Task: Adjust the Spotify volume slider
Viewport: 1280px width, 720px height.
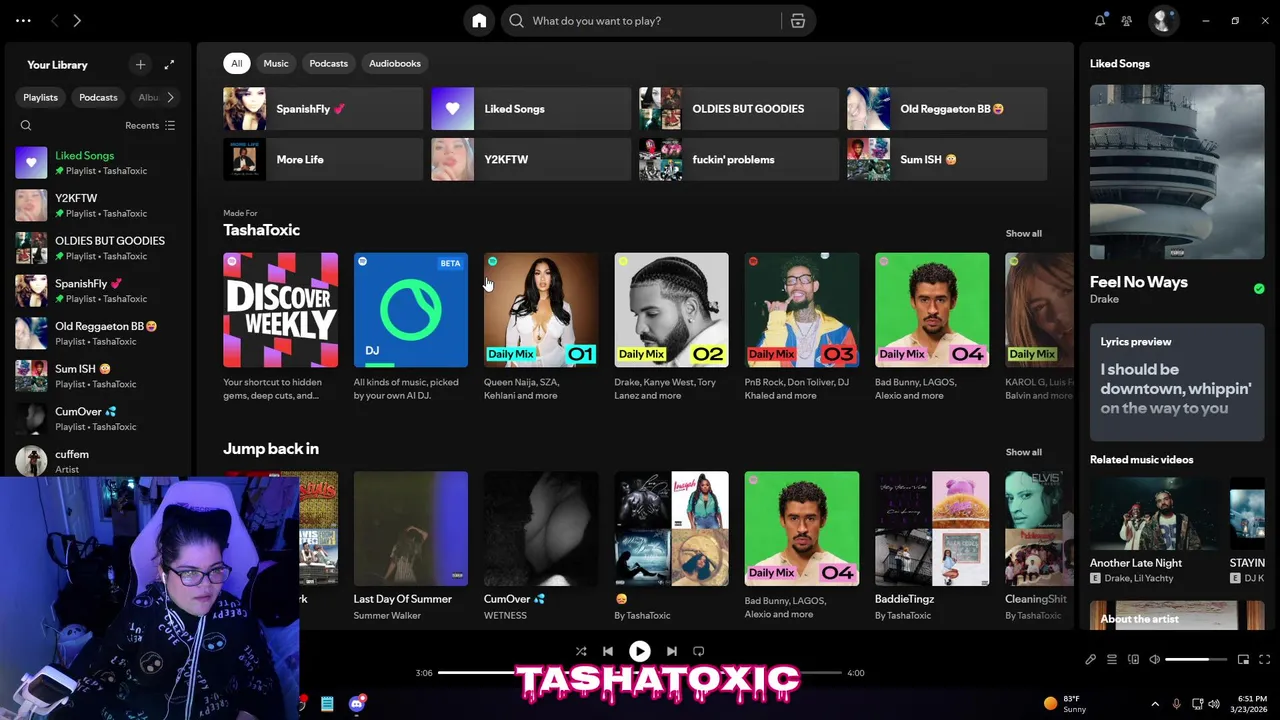Action: tap(1196, 660)
